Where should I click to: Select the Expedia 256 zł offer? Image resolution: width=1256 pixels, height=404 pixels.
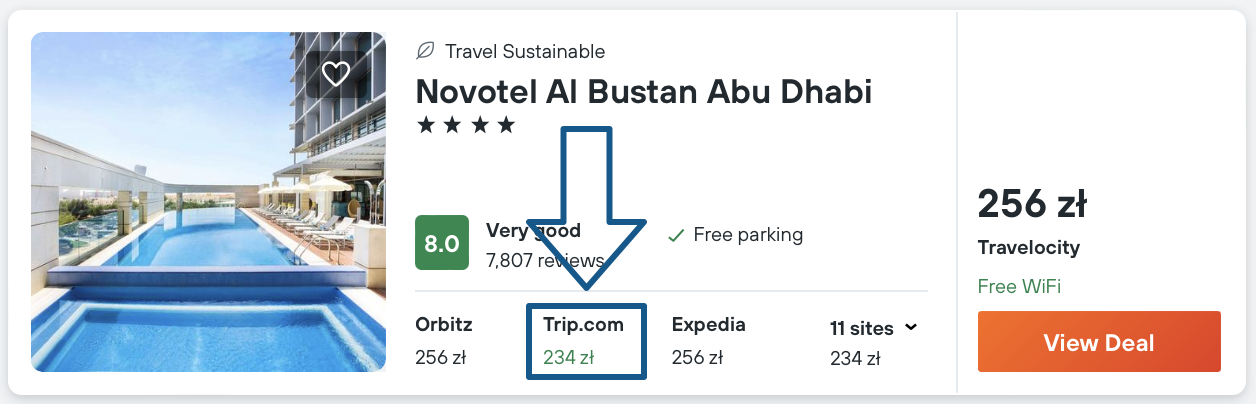point(709,341)
